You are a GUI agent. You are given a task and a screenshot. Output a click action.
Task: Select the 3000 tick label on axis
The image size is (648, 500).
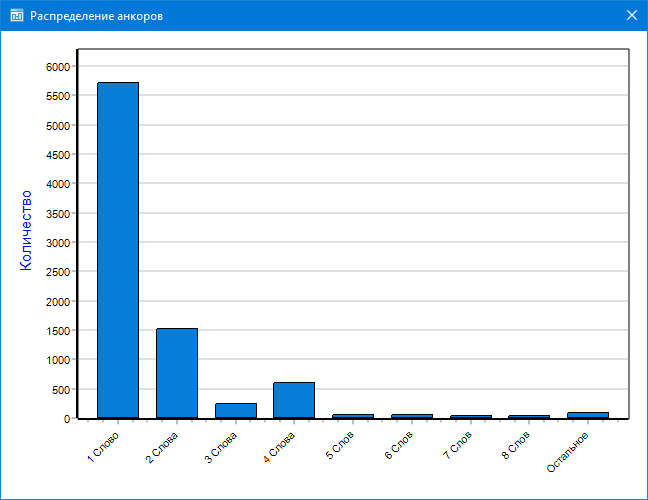pos(59,242)
